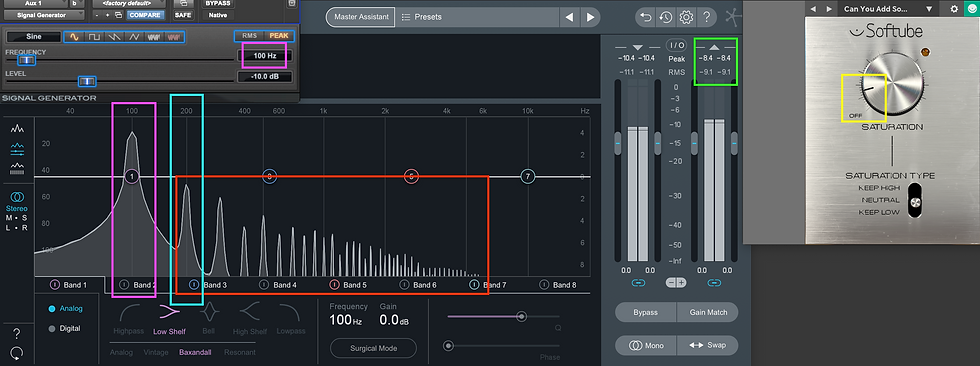Select PEAK metering mode
The width and height of the screenshot is (980, 366).
pyautogui.click(x=279, y=36)
